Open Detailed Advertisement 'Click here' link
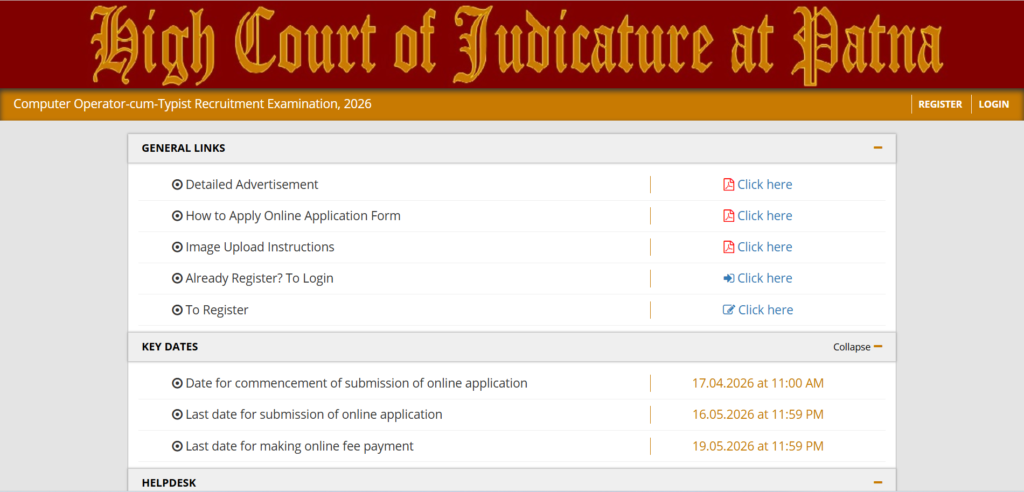Image resolution: width=1024 pixels, height=492 pixels. [765, 185]
